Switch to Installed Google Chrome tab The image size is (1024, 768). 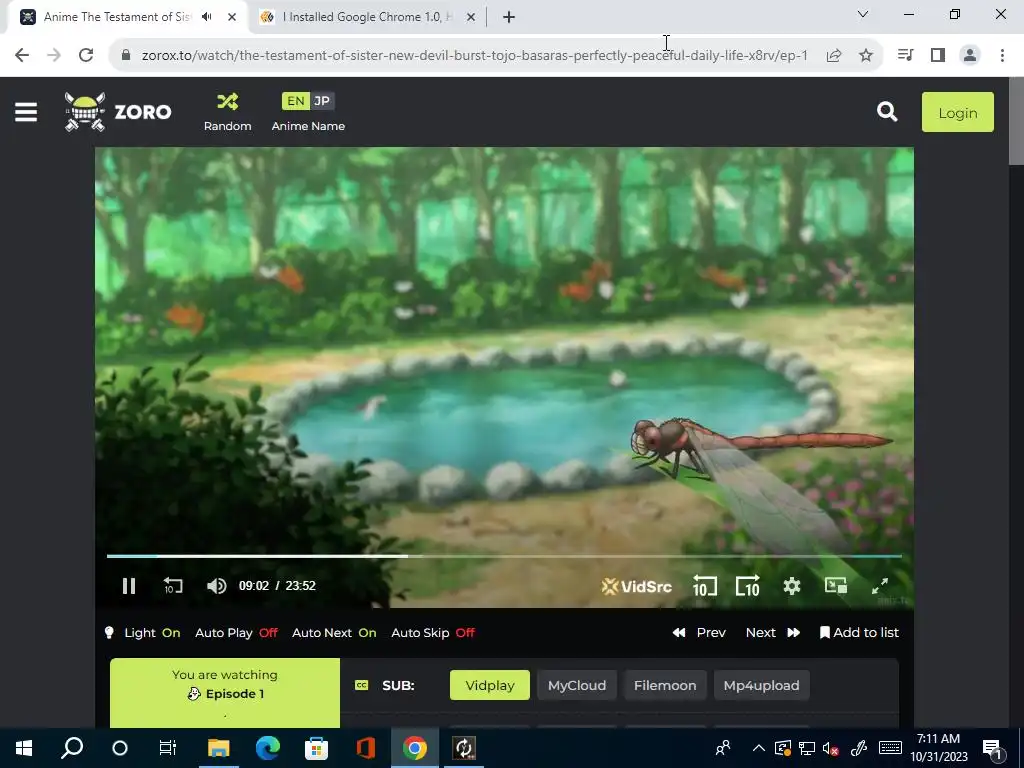coord(366,17)
